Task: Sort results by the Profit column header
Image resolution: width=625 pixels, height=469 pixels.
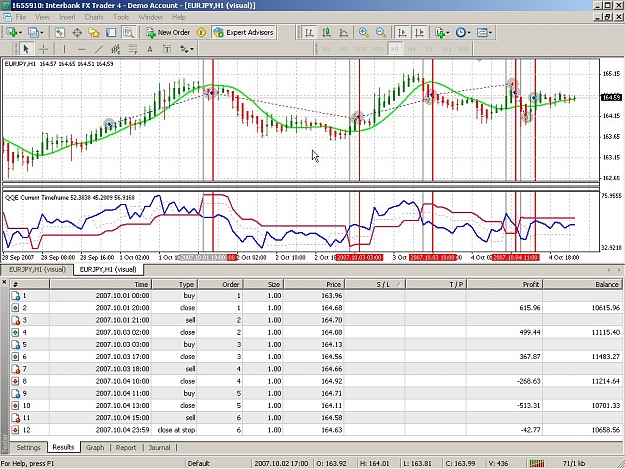Action: pos(504,284)
